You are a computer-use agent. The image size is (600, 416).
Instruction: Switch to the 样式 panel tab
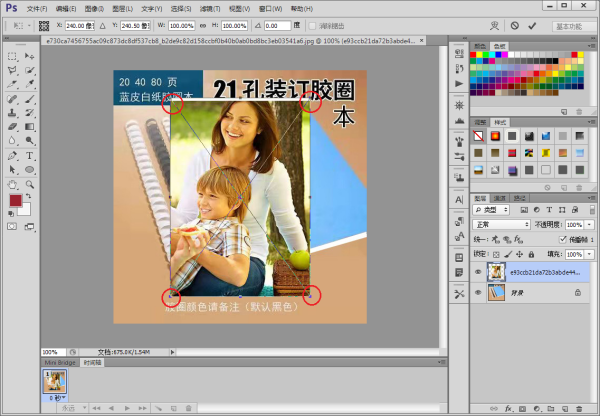[502, 122]
